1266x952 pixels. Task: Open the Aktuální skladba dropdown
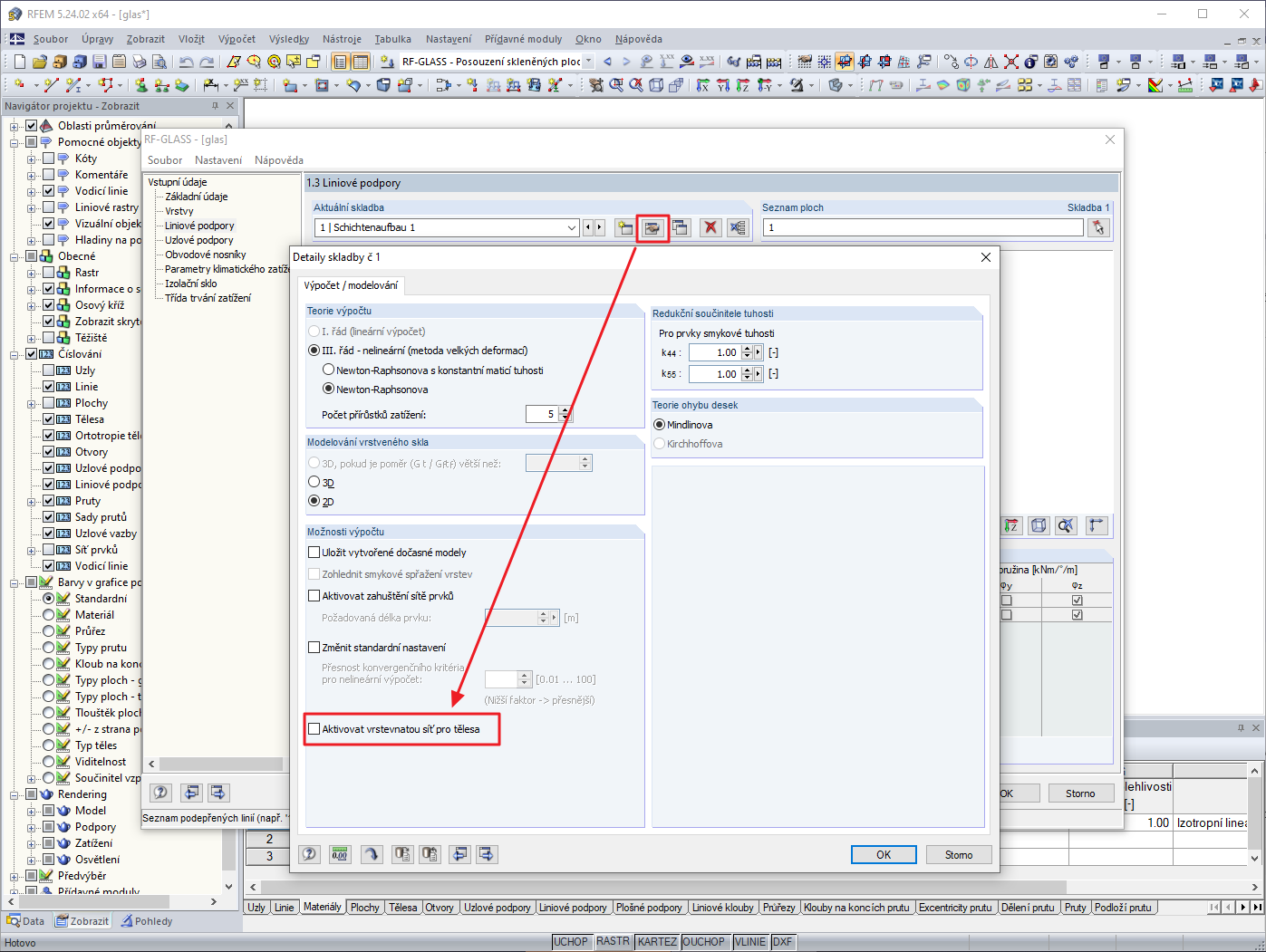coord(572,227)
